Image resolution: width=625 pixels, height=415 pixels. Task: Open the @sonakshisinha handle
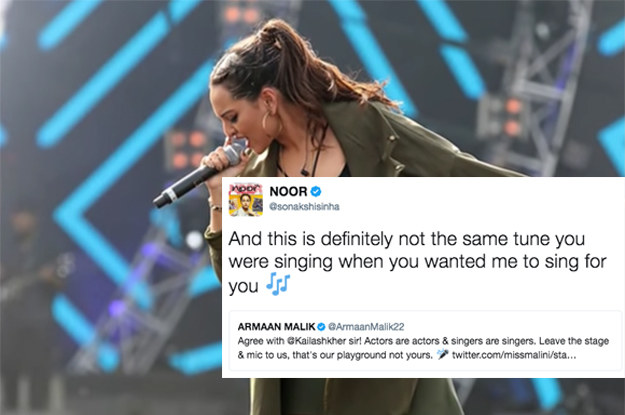click(x=305, y=207)
